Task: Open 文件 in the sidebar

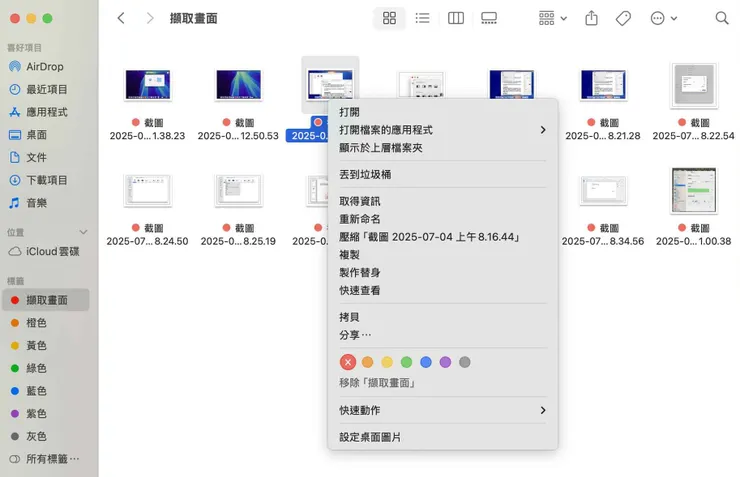Action: (45, 157)
